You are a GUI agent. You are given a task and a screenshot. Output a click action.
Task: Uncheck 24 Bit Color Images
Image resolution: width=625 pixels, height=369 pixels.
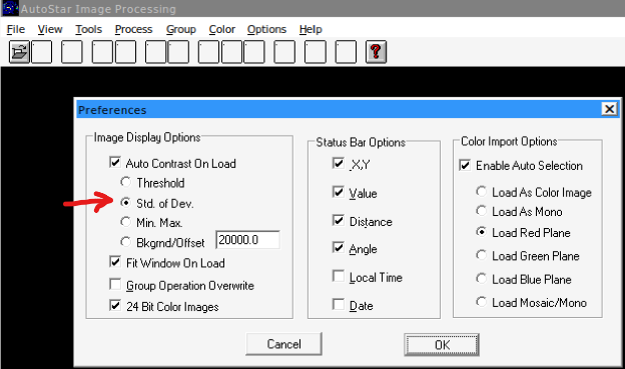coord(115,305)
